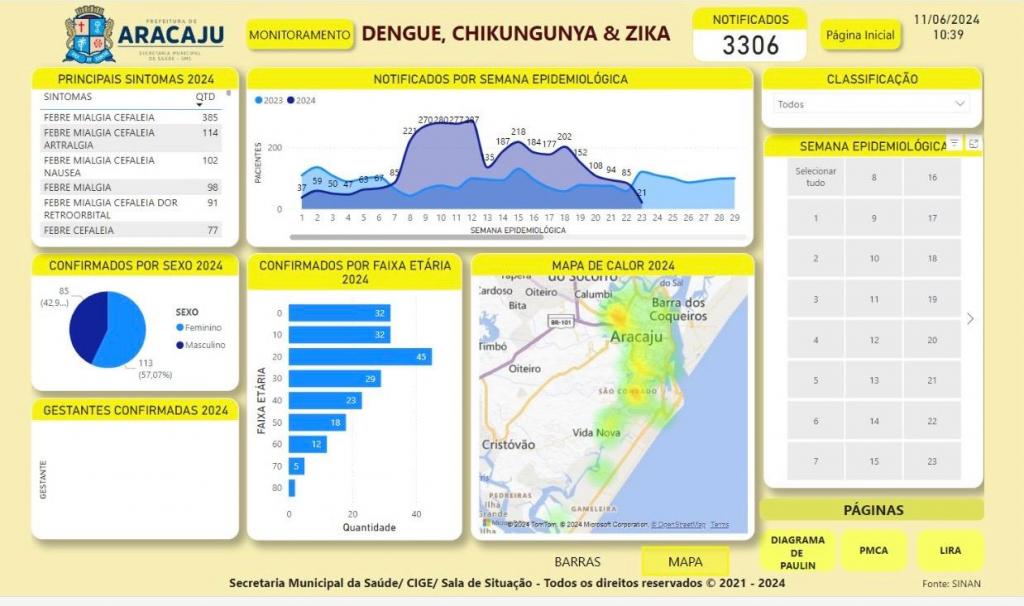Click the QTD sort arrow indicator
Screen dimensions: 1024x606
point(199,105)
